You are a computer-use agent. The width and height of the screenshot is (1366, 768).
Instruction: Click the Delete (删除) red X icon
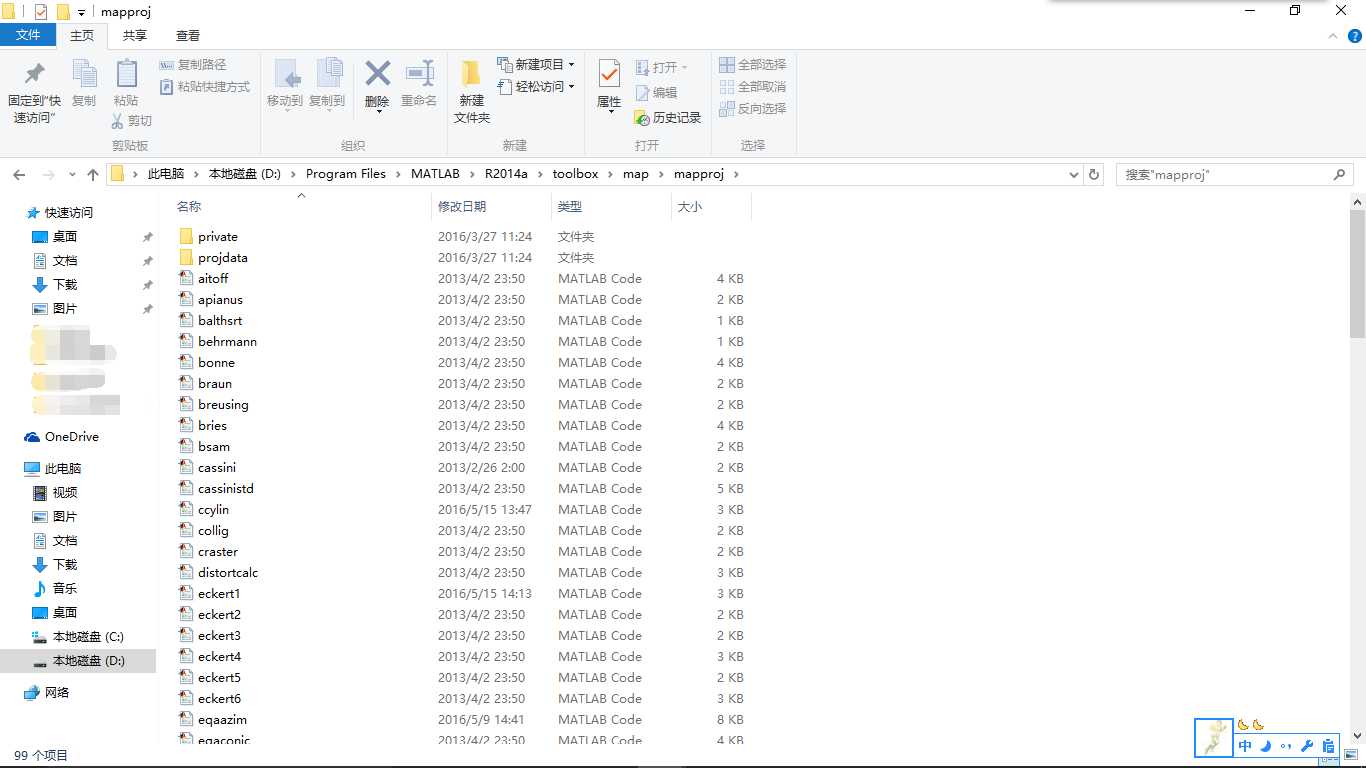377,73
